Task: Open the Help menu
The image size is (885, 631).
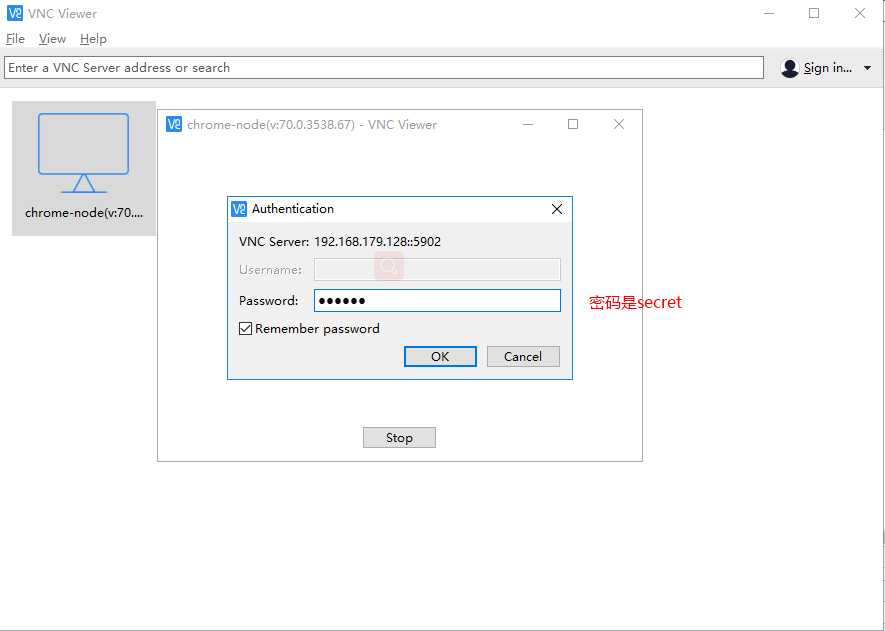Action: pos(93,39)
